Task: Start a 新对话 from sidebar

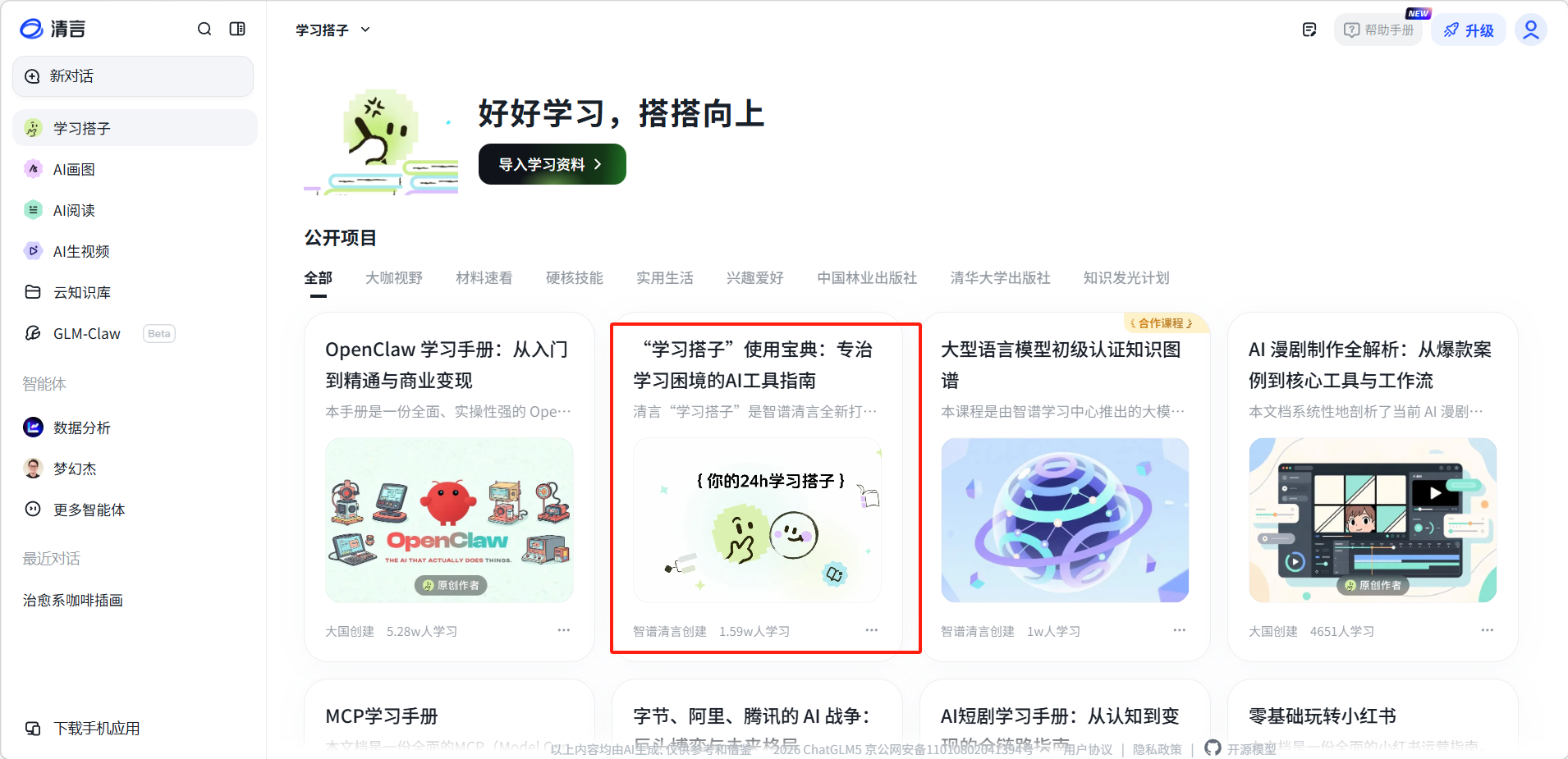Action: 133,76
